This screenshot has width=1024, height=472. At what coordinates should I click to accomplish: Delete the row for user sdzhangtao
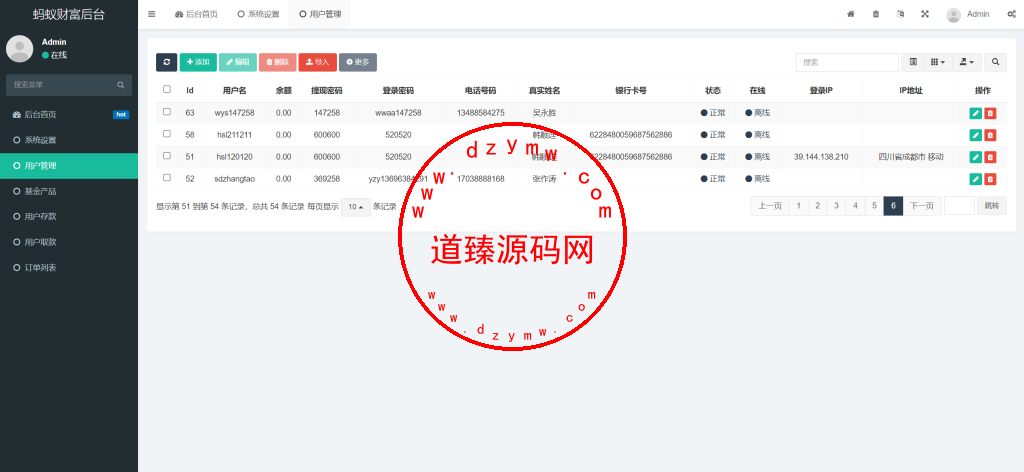990,179
